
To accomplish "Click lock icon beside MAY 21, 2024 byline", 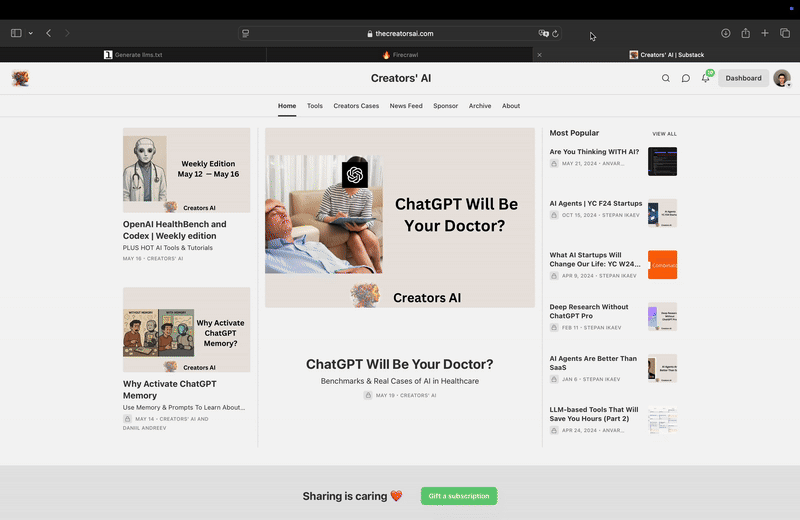I will [554, 163].
